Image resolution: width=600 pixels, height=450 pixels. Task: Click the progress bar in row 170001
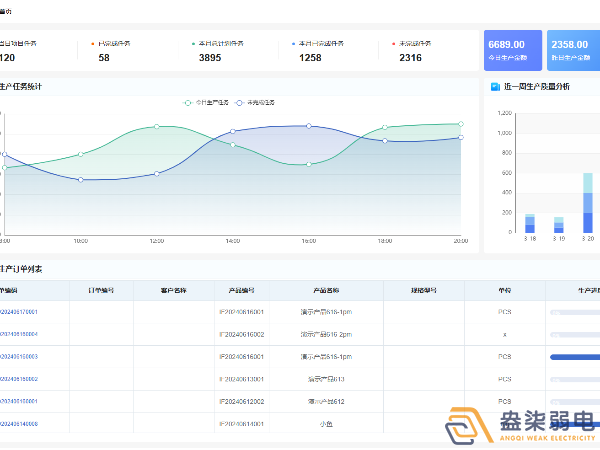tap(575, 312)
